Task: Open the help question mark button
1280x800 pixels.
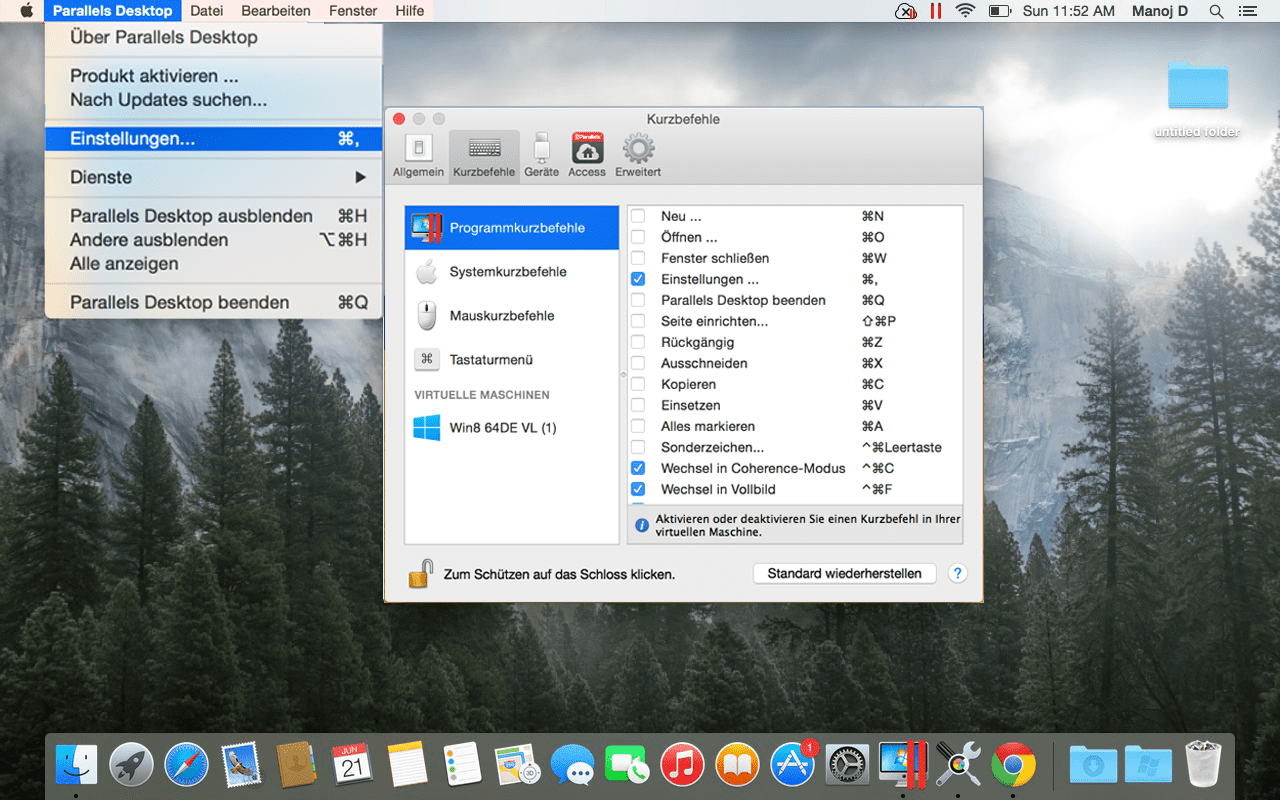Action: pos(957,573)
